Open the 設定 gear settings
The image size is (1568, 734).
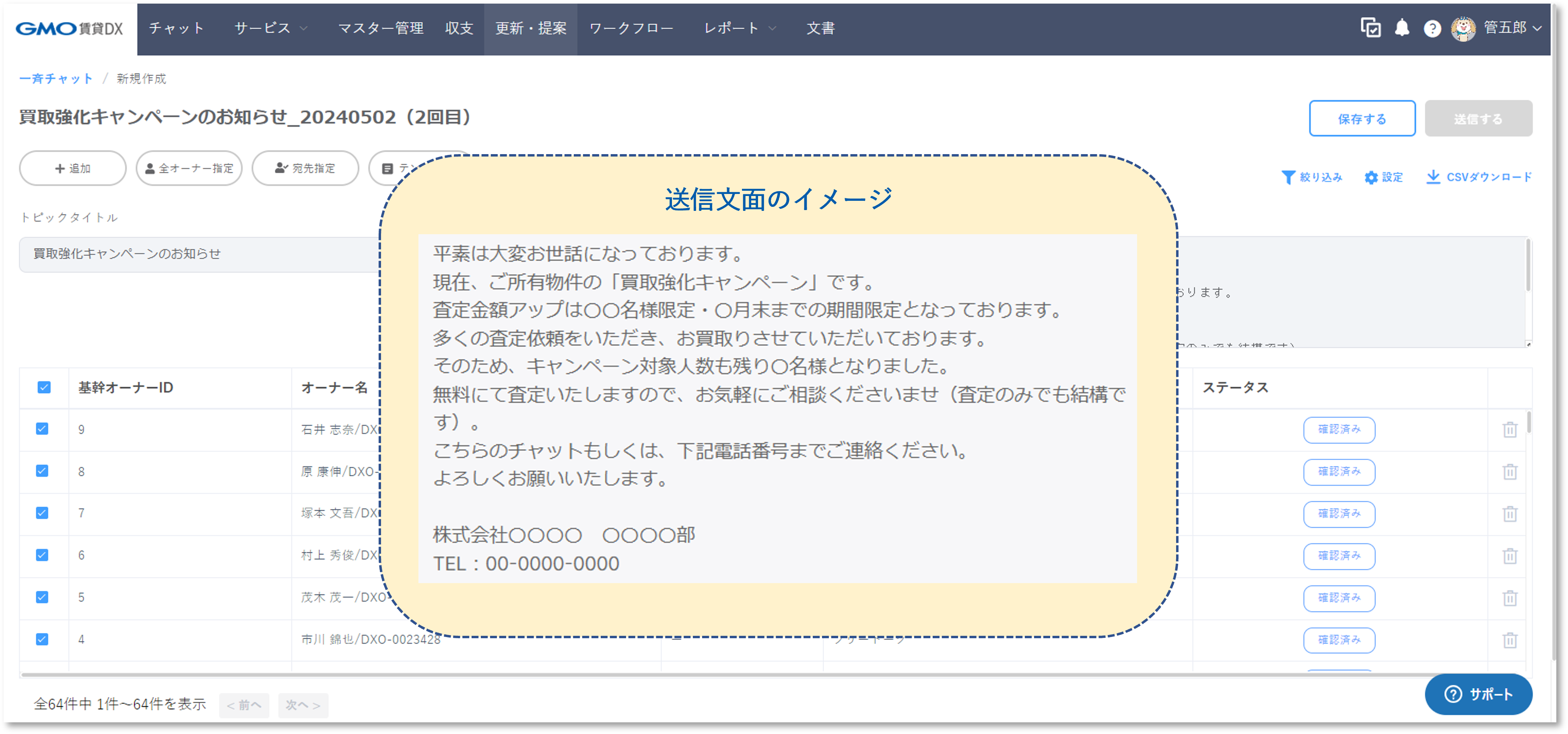[x=1384, y=177]
